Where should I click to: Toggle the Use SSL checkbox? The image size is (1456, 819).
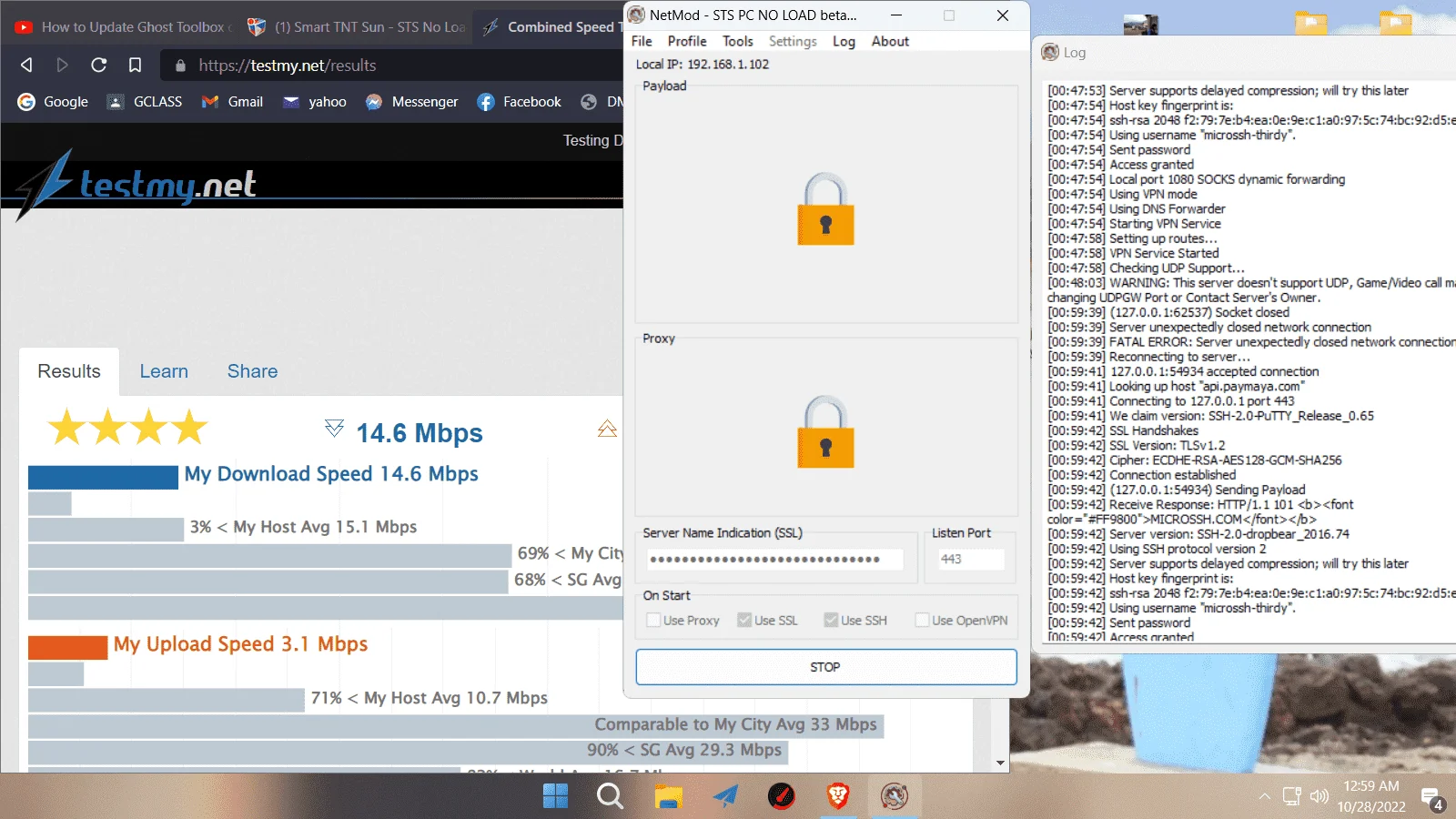click(744, 620)
